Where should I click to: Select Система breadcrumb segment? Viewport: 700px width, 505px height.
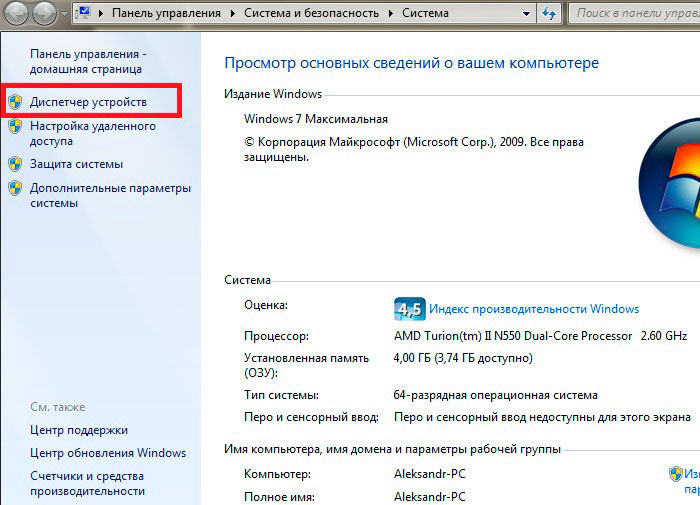pyautogui.click(x=425, y=13)
